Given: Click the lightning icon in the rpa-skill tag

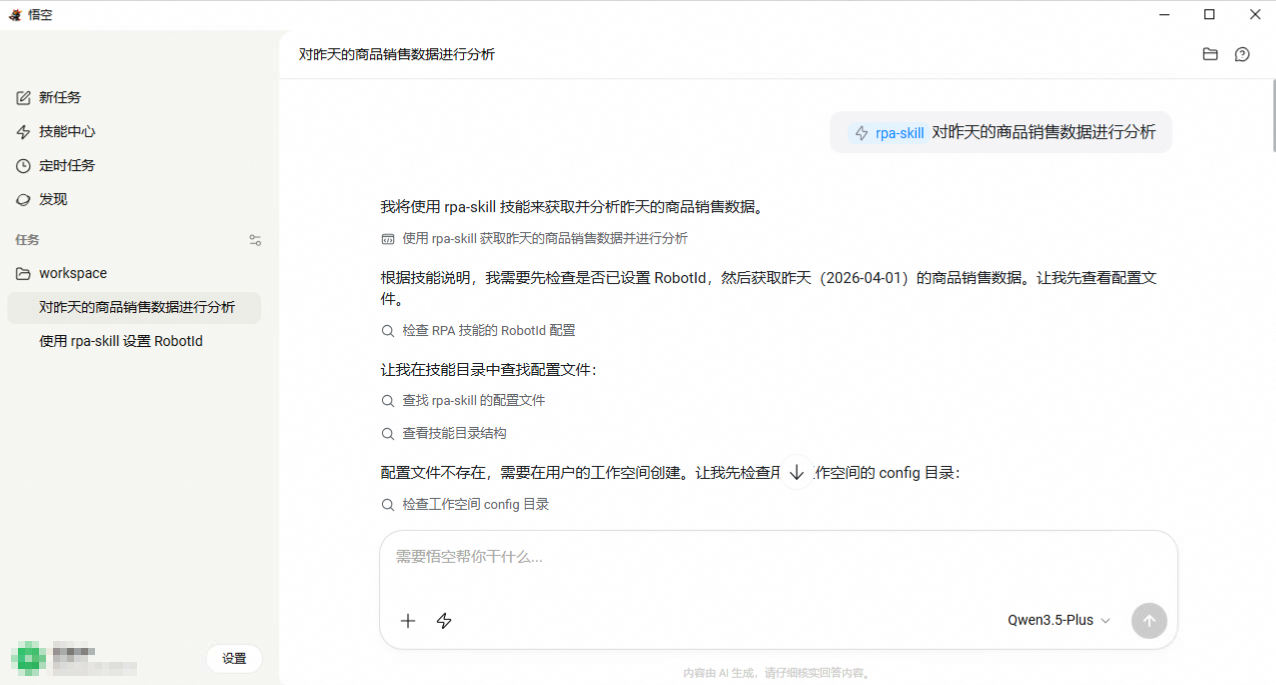Looking at the screenshot, I should pyautogui.click(x=861, y=133).
